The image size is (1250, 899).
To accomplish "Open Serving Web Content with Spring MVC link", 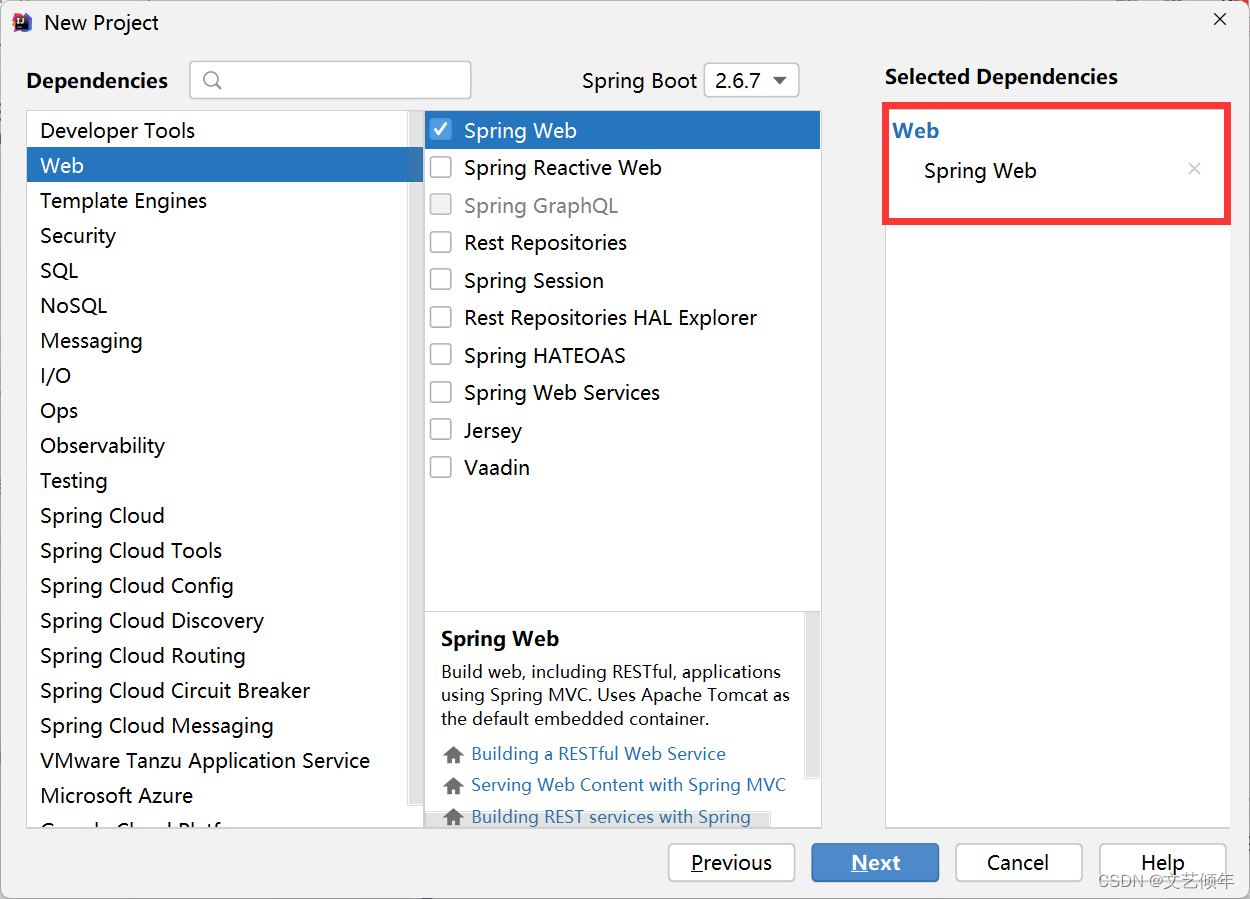I will tap(628, 785).
